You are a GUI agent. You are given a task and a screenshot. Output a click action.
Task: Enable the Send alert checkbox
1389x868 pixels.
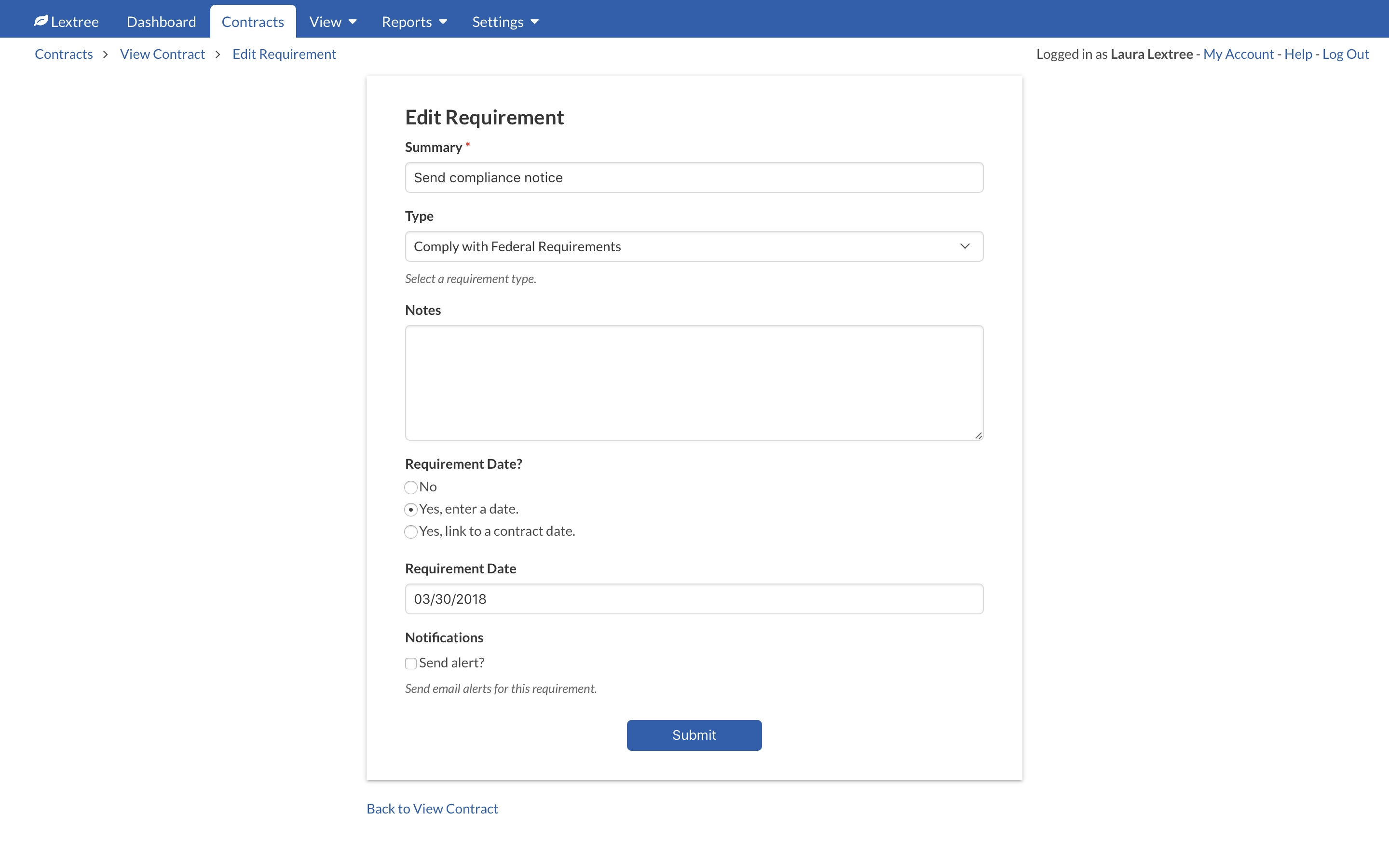tap(411, 663)
